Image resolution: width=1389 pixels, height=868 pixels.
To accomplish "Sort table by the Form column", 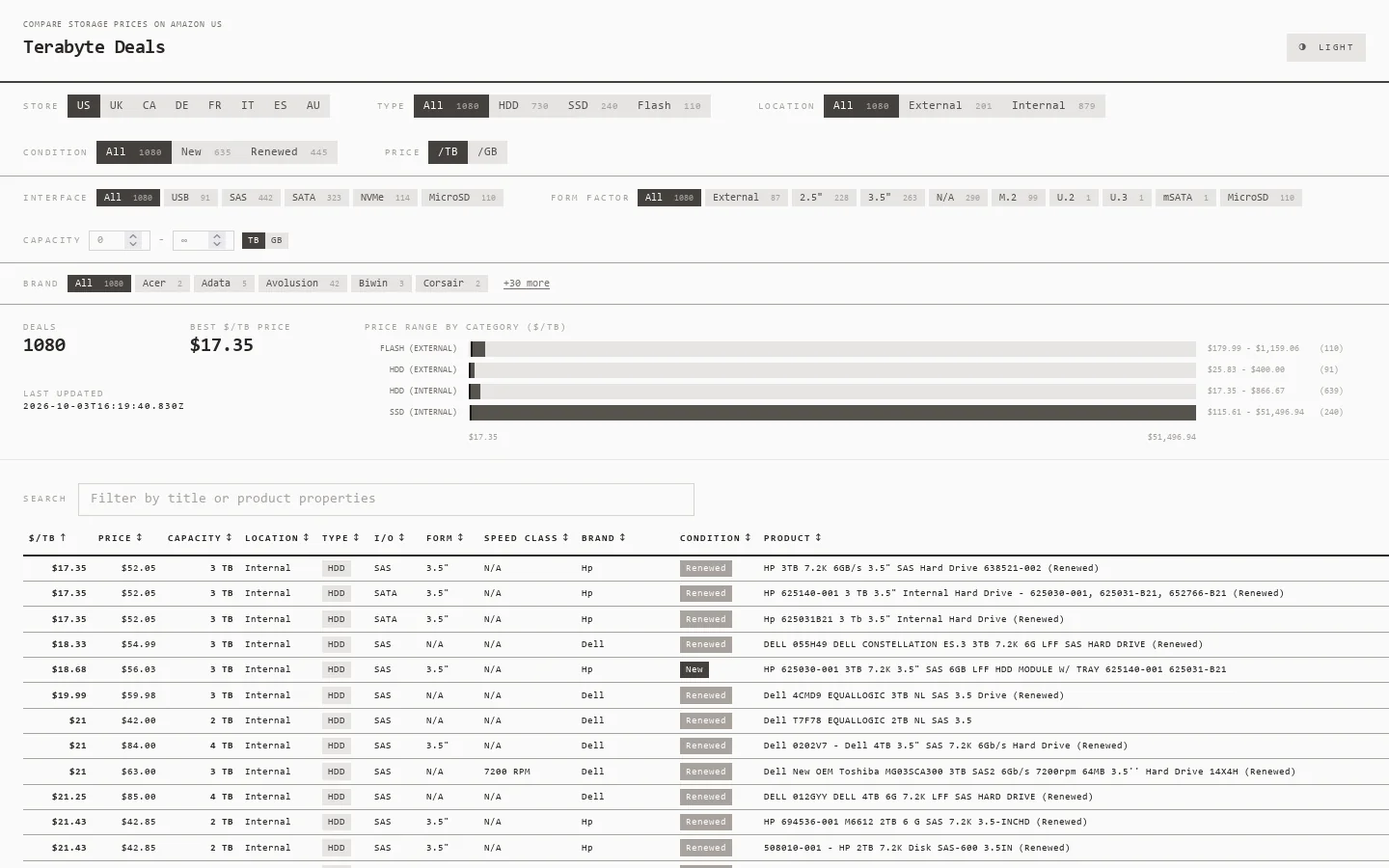I will 445,538.
